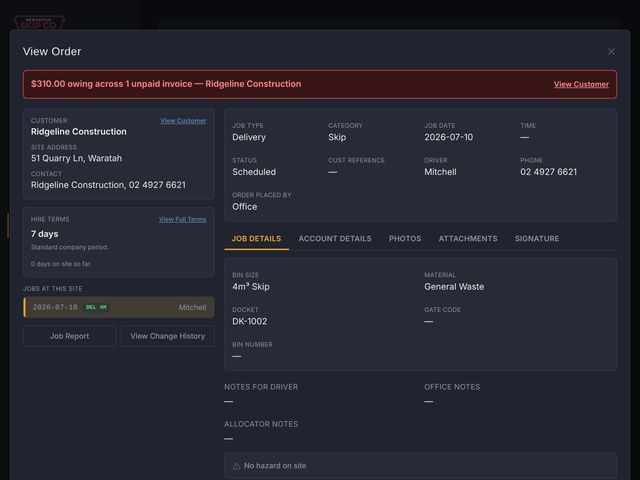Open View Customer link in customer card
Image resolution: width=640 pixels, height=480 pixels.
(x=183, y=121)
